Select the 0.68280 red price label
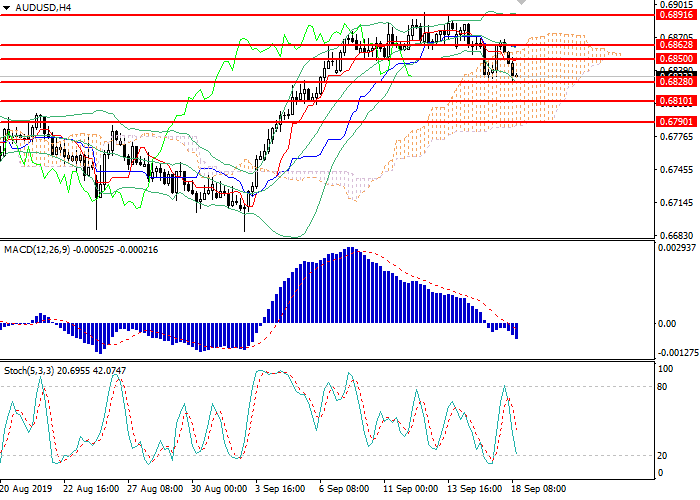The width and height of the screenshot is (700, 500). [x=675, y=81]
